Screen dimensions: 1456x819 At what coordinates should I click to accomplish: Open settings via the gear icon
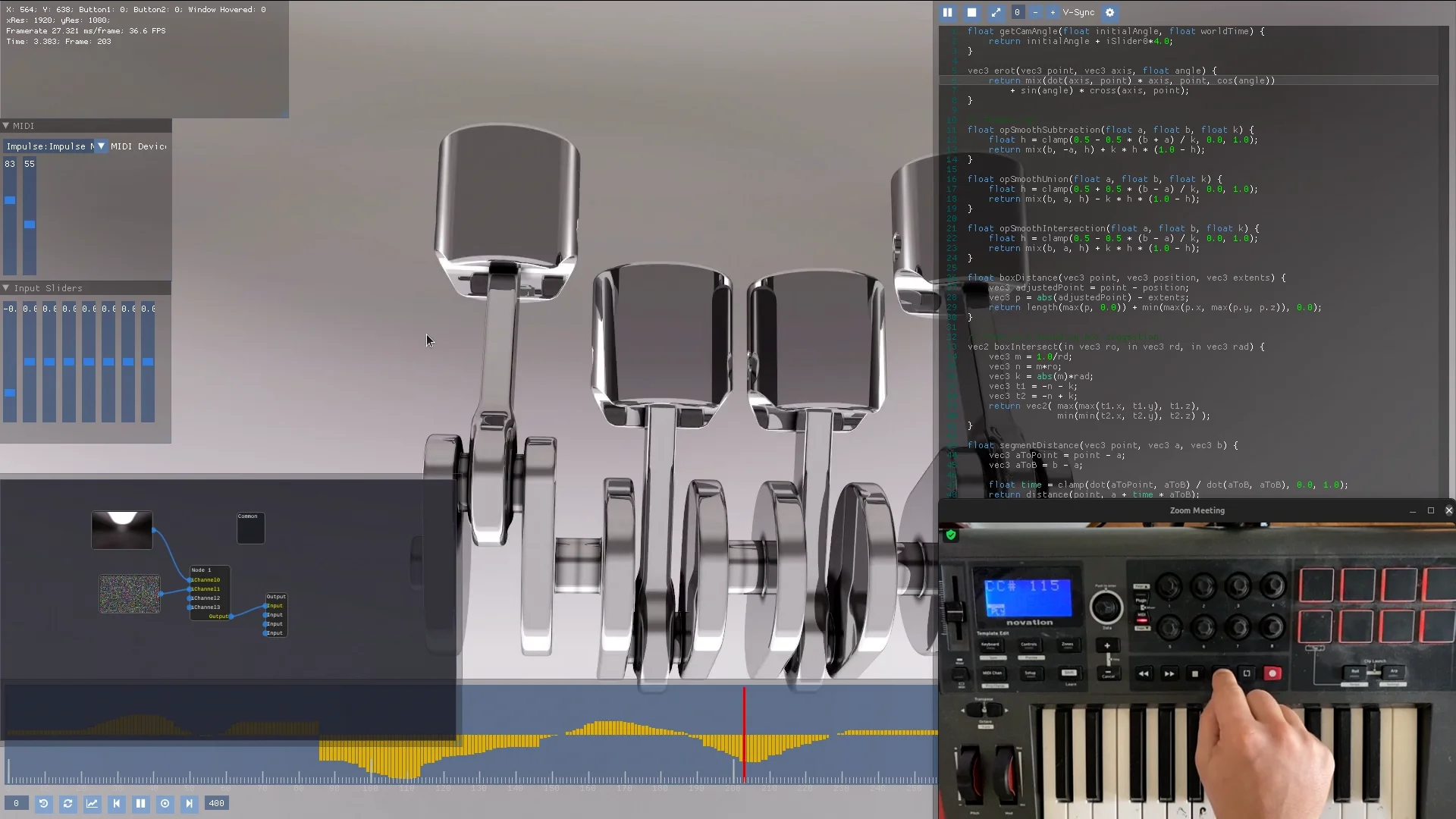click(1110, 12)
